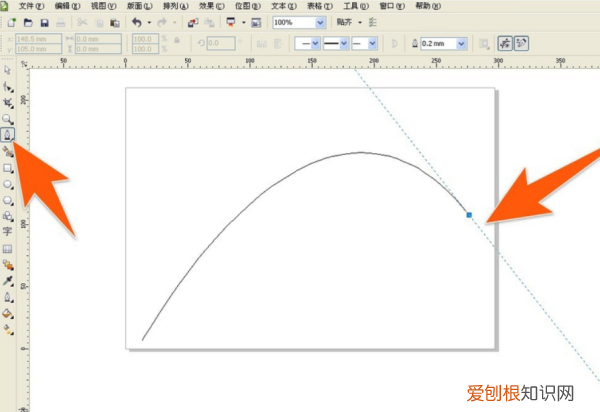
Task: Select the Rectangle tool
Action: (8, 168)
